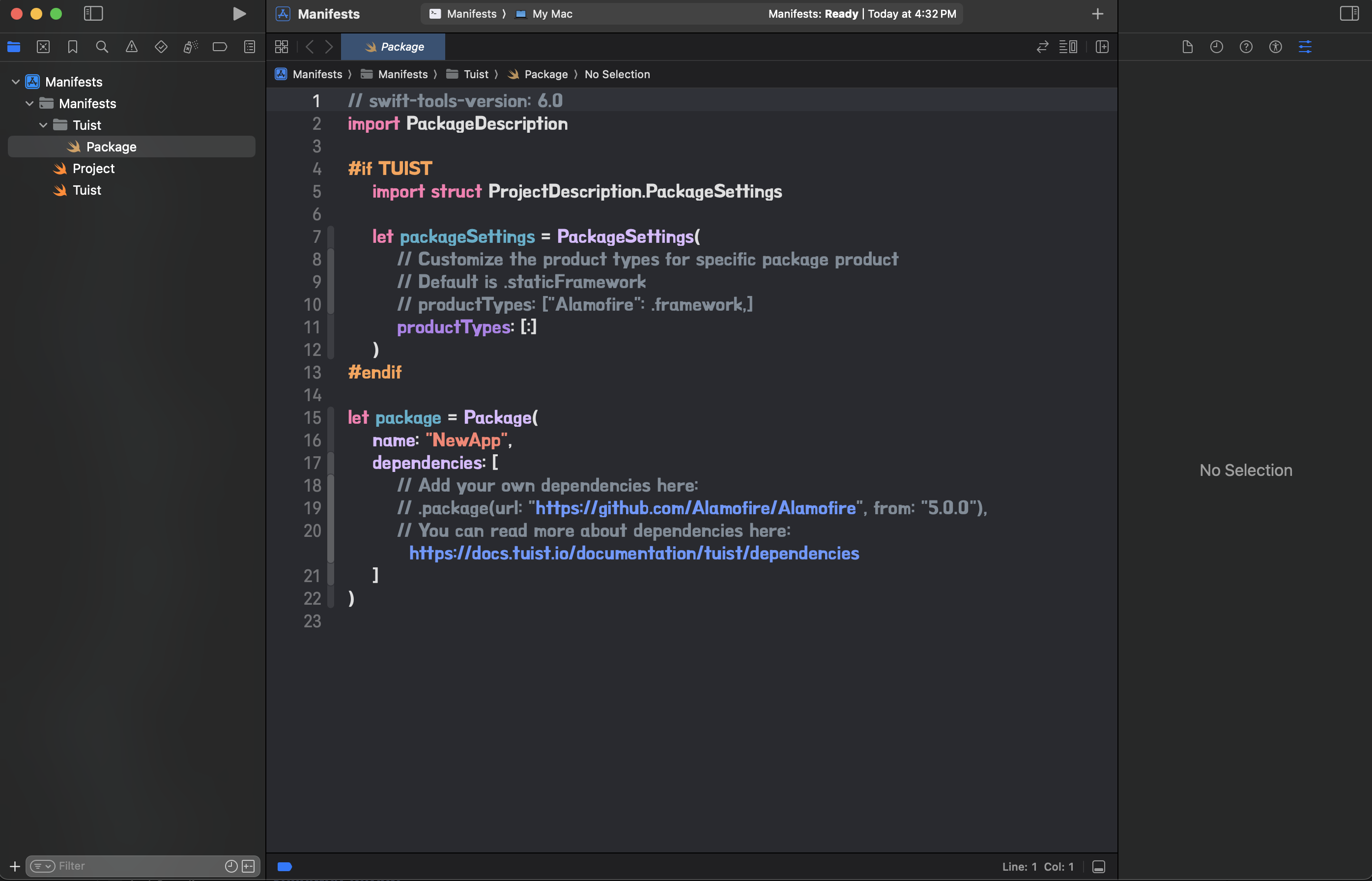Go back in editor history
1372x881 pixels.
point(309,47)
